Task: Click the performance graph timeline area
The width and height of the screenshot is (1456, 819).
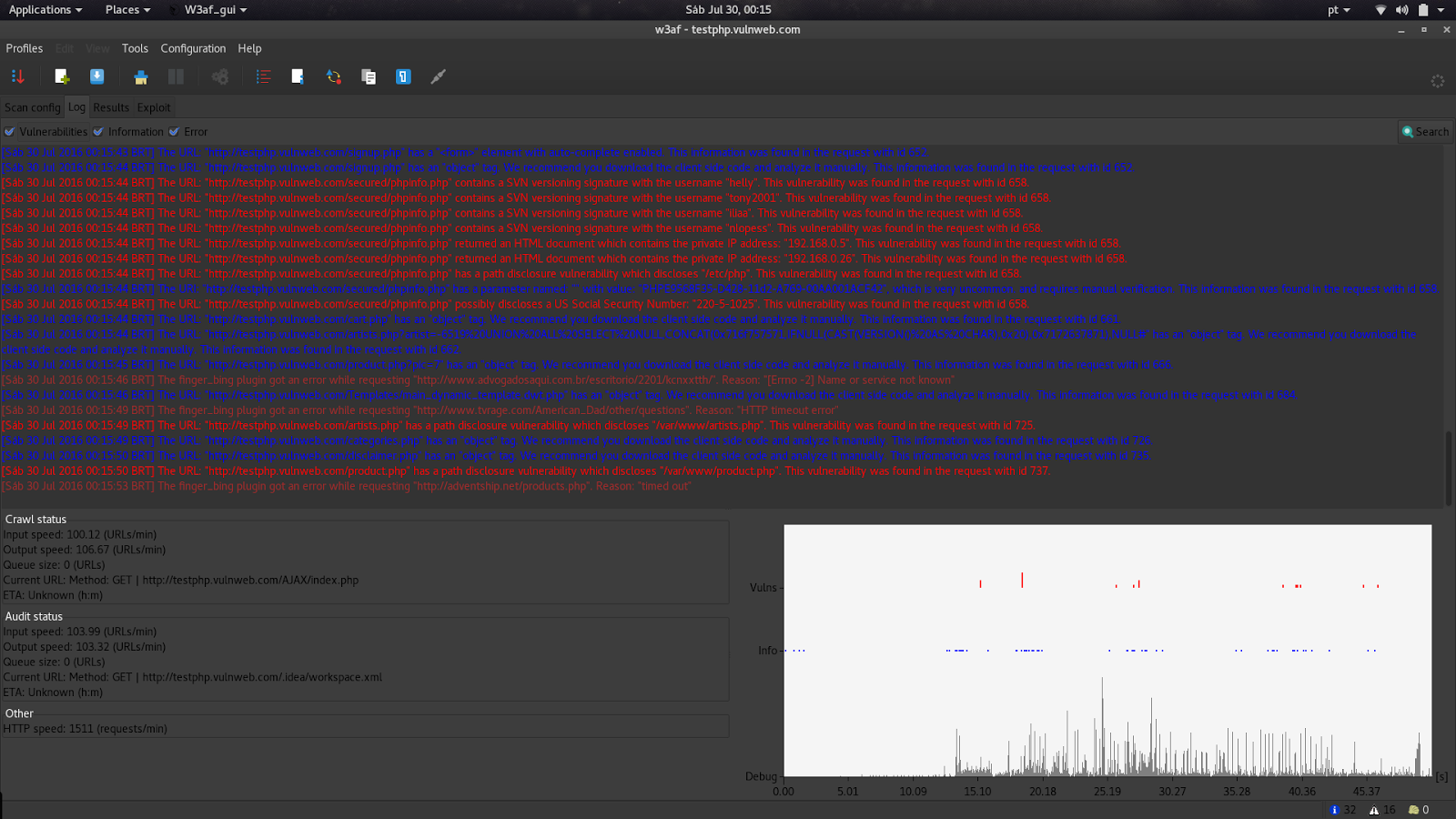Action: coord(1106,651)
